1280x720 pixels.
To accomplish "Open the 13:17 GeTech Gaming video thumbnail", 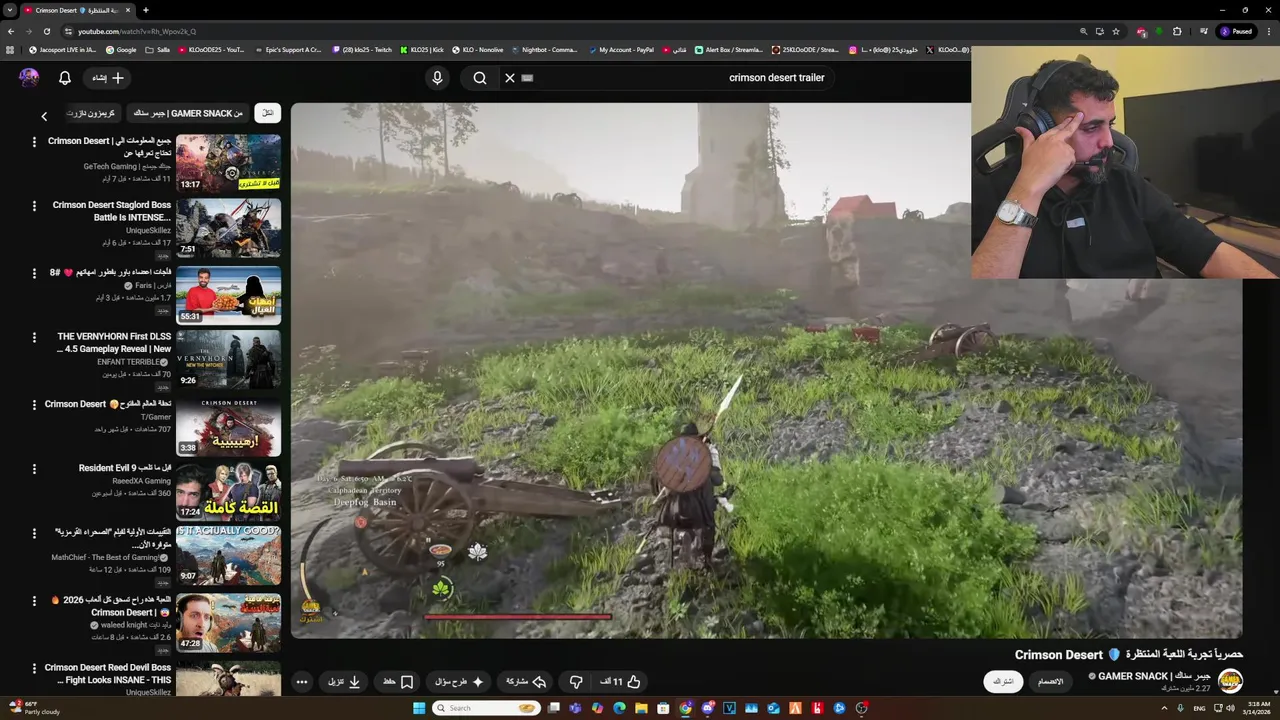I will (x=228, y=163).
